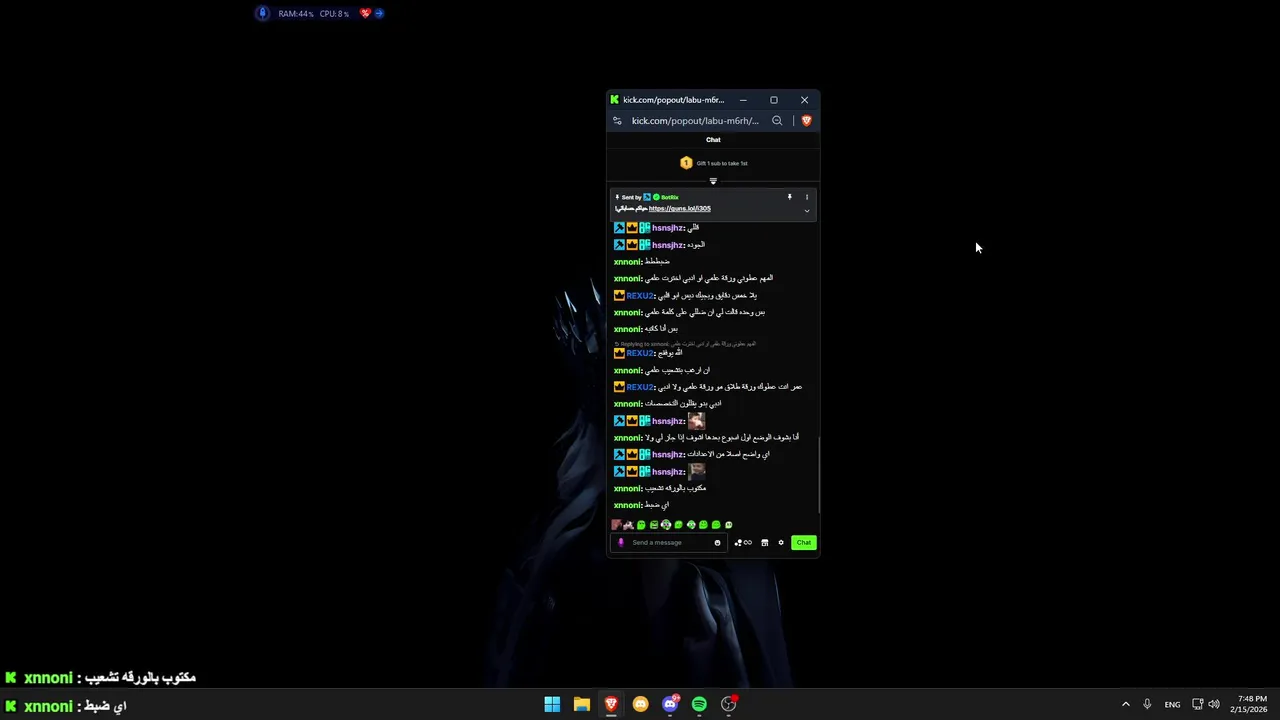The image size is (1280, 720).
Task: Click the microphone icon in the top overlay
Action: [x=262, y=13]
